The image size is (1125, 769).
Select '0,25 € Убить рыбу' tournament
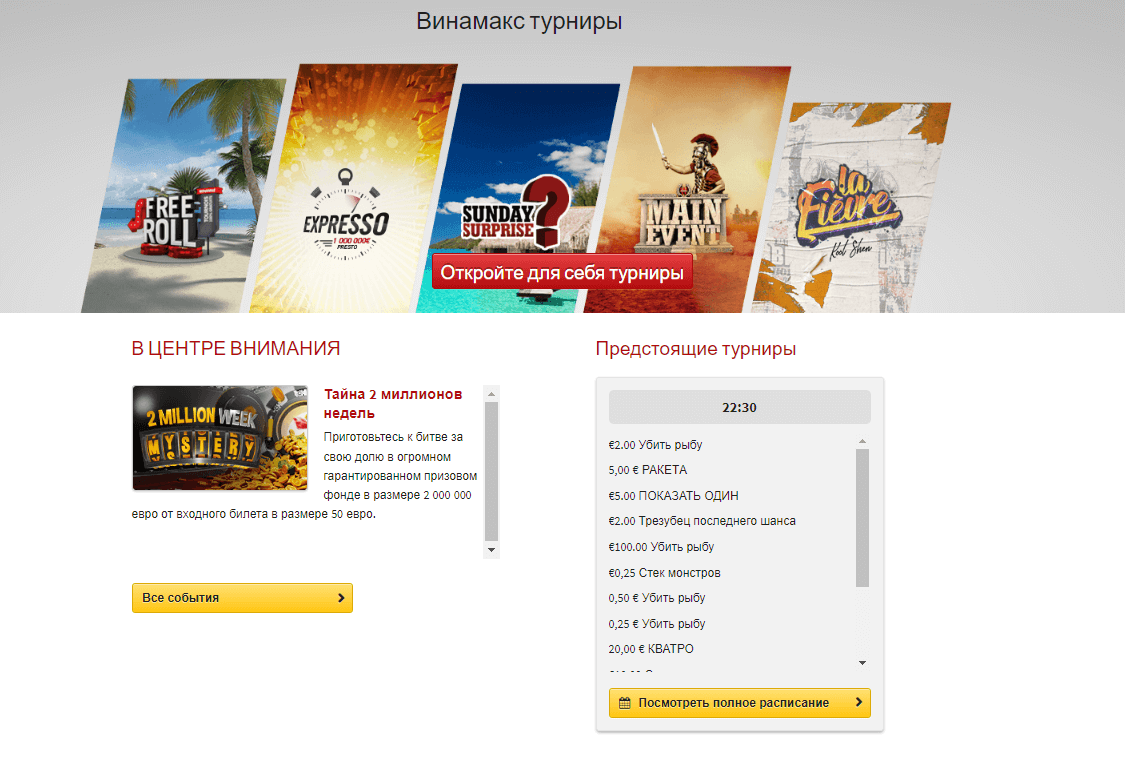pos(656,623)
